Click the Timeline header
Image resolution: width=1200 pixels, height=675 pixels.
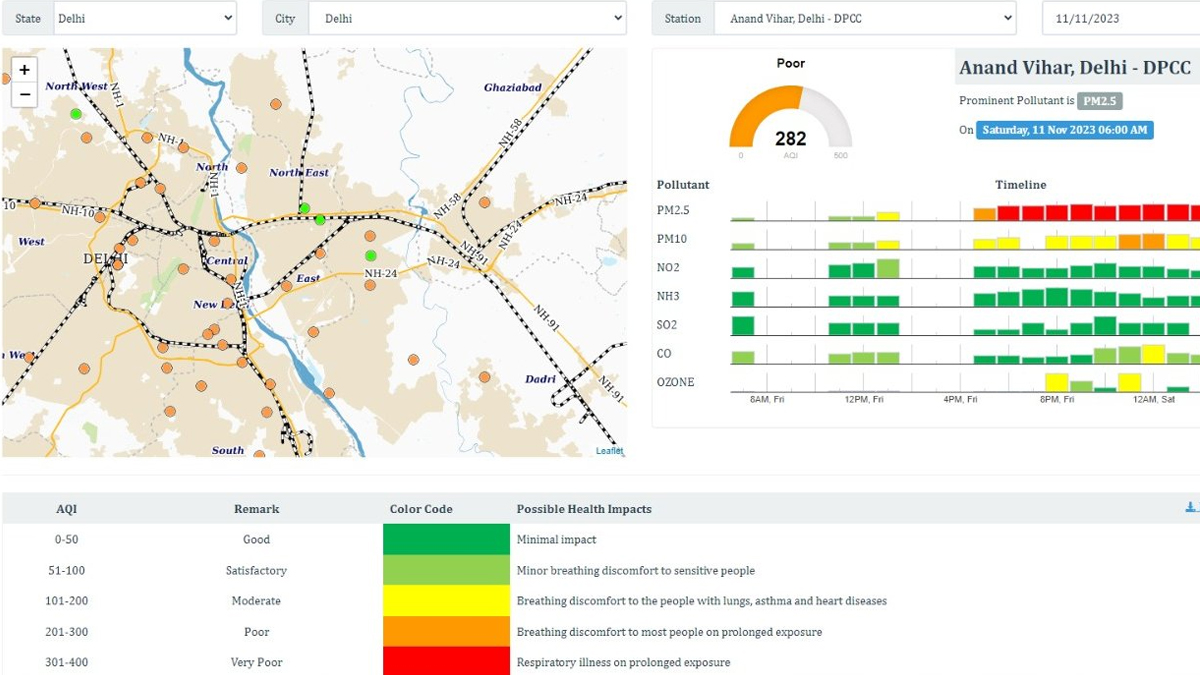coord(1020,185)
